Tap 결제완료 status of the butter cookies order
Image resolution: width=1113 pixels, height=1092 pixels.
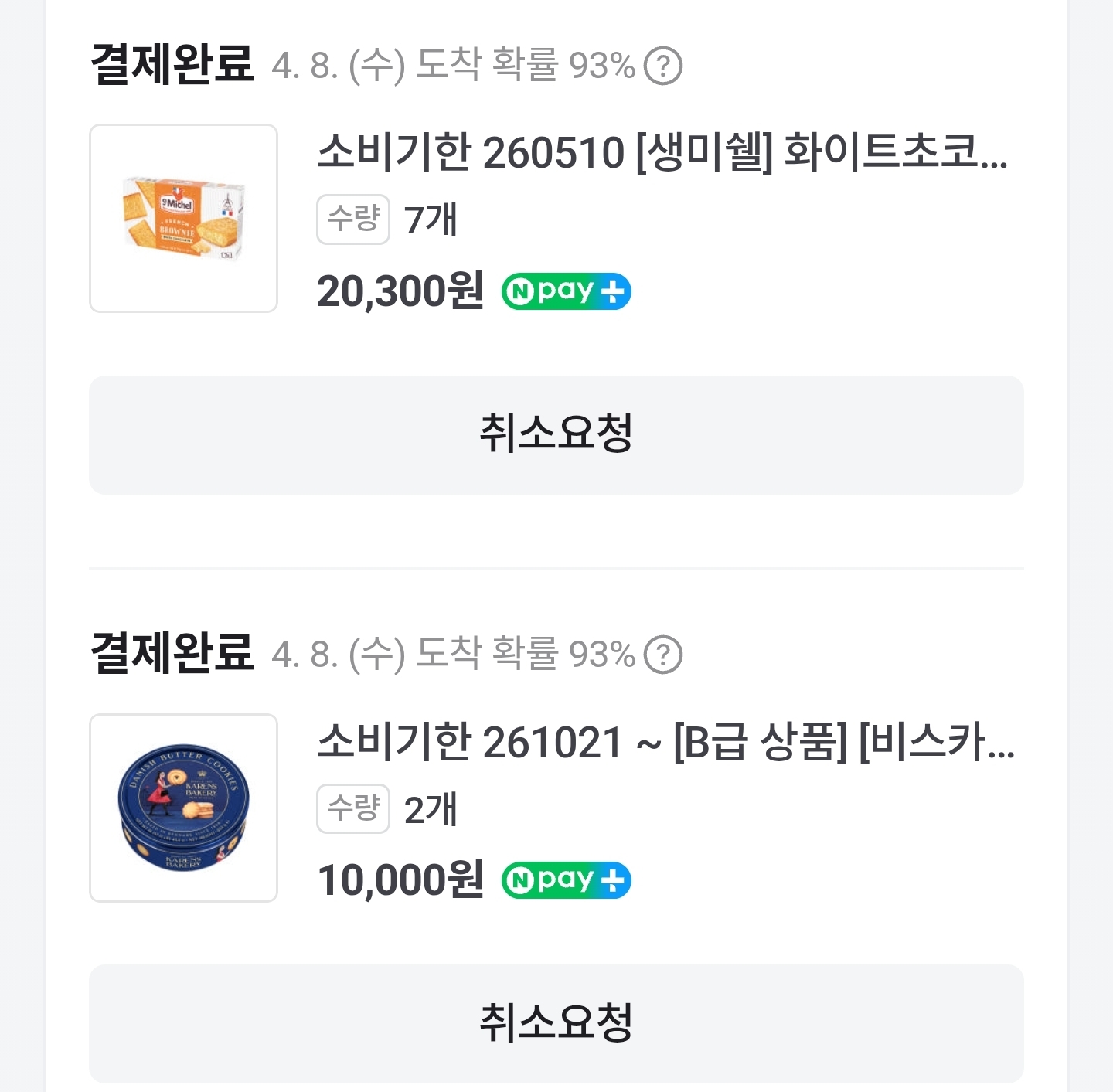[x=172, y=652]
